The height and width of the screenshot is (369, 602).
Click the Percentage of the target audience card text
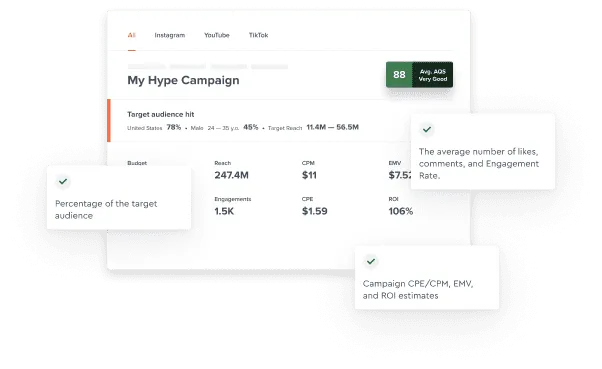(106, 210)
